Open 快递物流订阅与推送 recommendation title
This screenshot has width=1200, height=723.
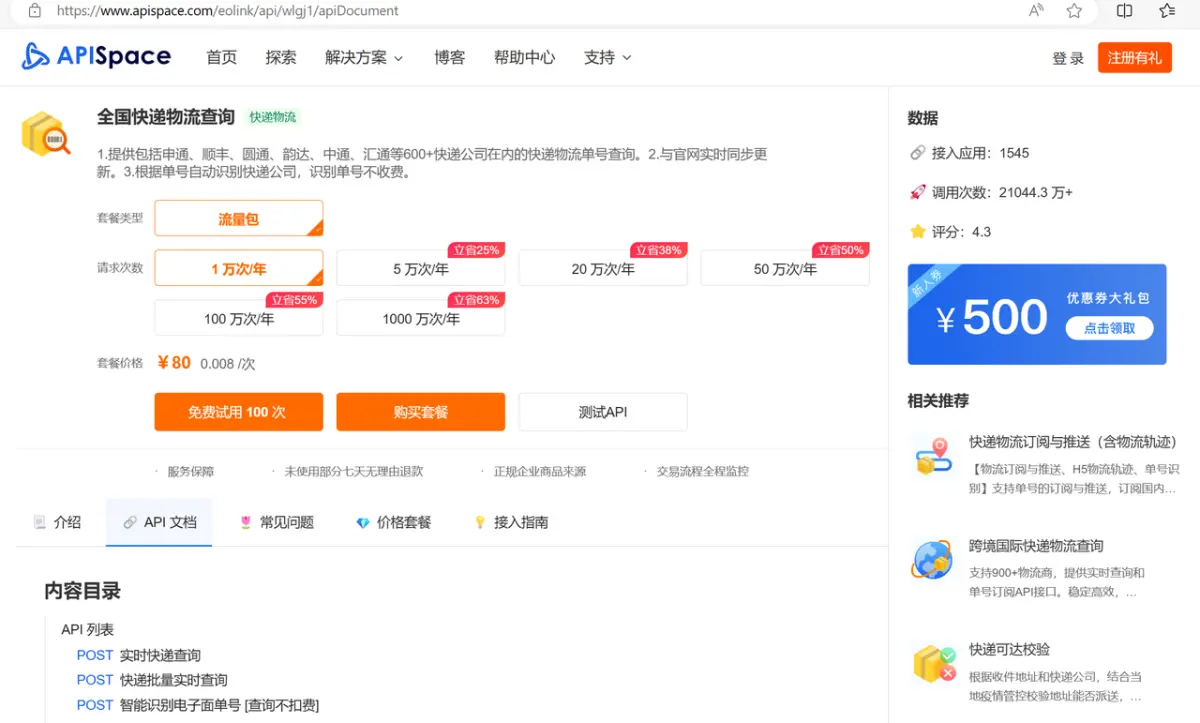coord(1073,441)
